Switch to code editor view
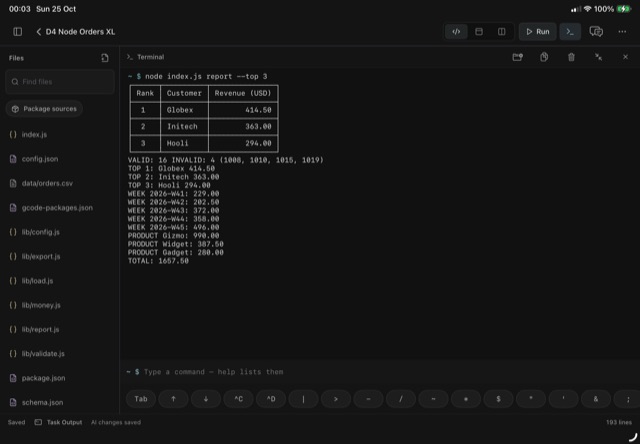Viewport: 640px width, 444px height. pos(456,32)
